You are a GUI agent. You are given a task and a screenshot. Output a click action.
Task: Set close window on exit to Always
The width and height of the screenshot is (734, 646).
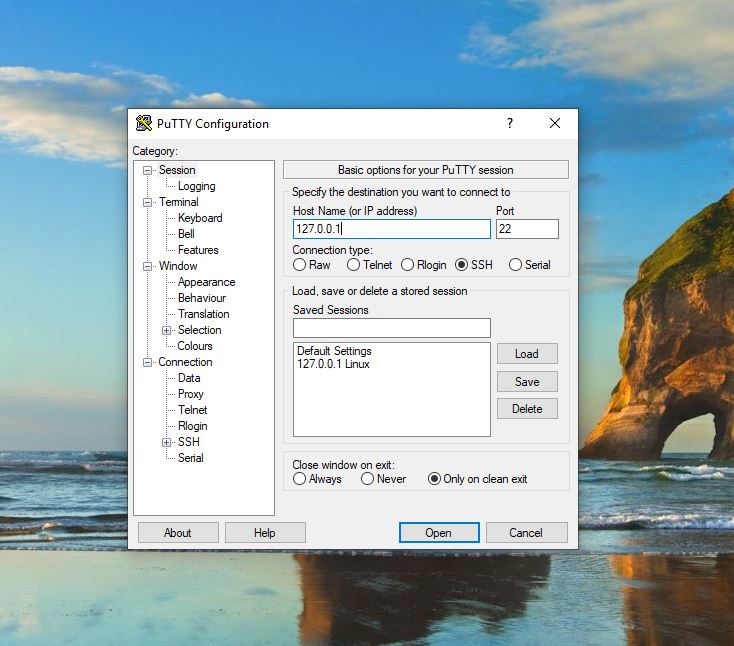(x=300, y=479)
